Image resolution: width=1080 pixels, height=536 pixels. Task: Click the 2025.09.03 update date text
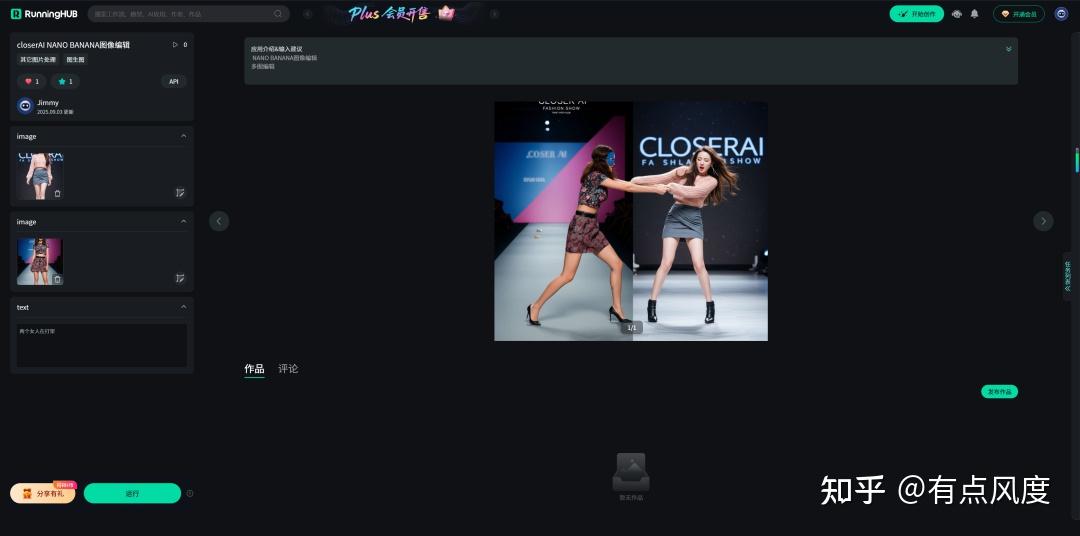coord(55,112)
